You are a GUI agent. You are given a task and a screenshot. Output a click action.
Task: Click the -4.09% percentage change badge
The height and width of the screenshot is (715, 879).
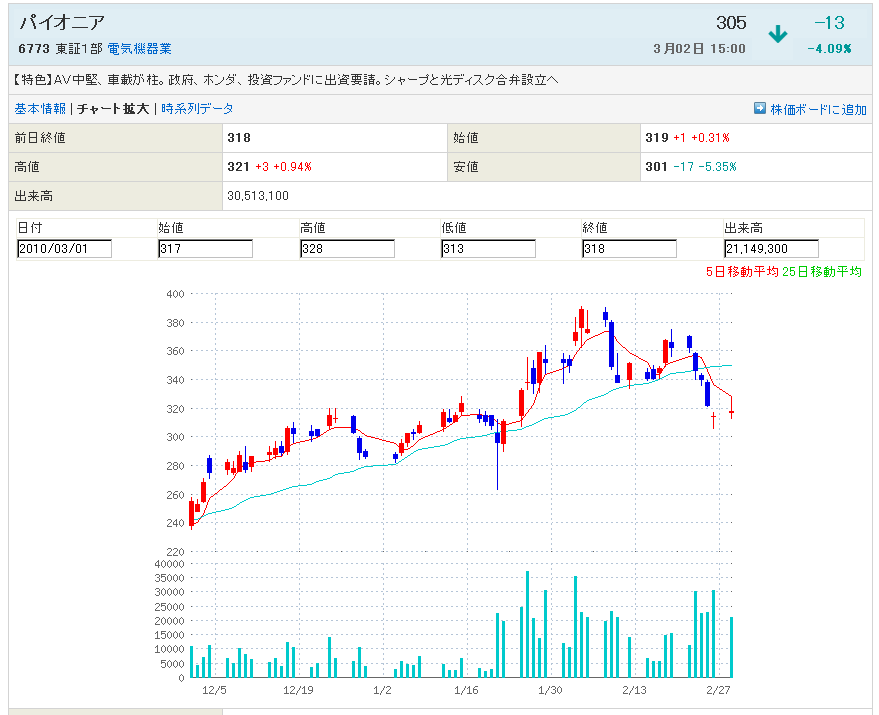click(x=829, y=48)
